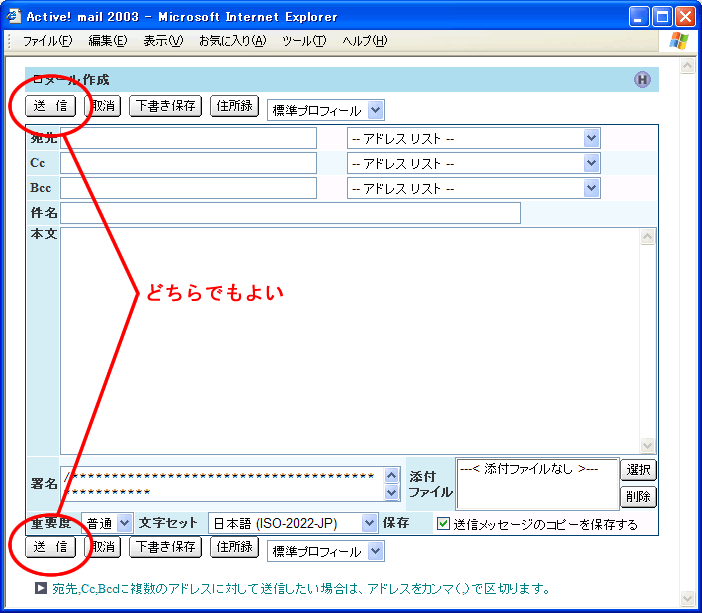
Task: Click the top 送信 send button
Action: [50, 106]
